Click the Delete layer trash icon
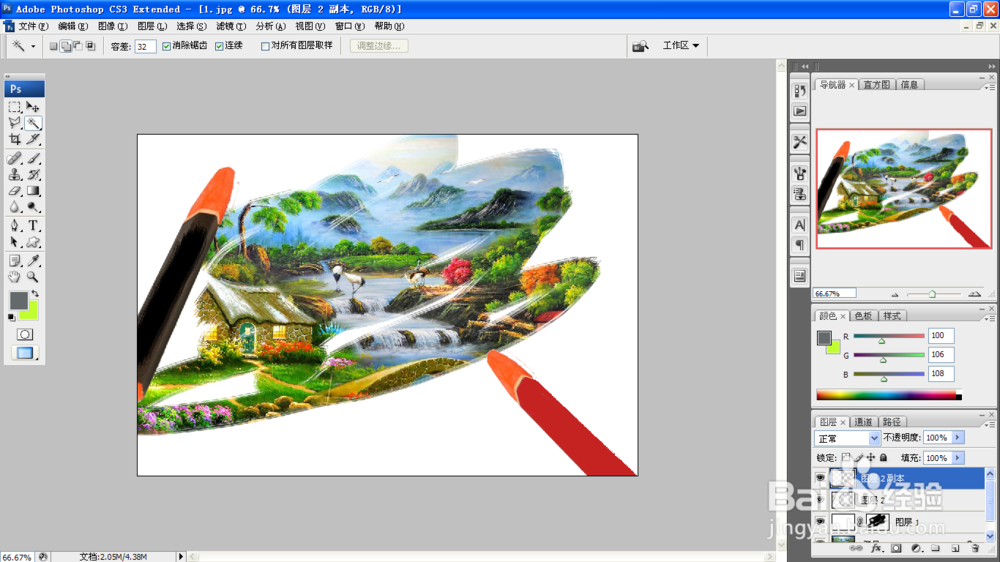1000x562 pixels. [x=974, y=548]
